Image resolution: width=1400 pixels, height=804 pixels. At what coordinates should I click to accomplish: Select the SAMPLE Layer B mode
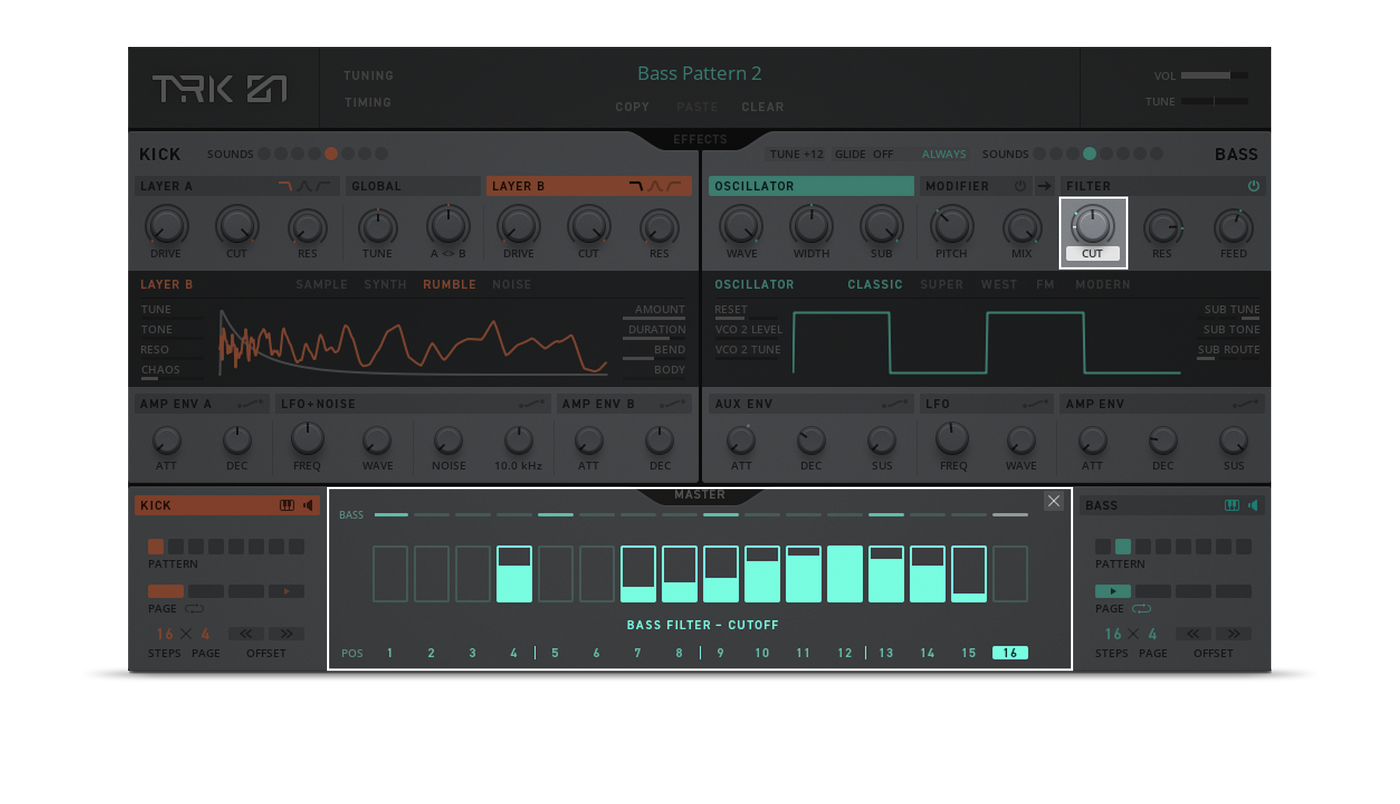coord(322,285)
